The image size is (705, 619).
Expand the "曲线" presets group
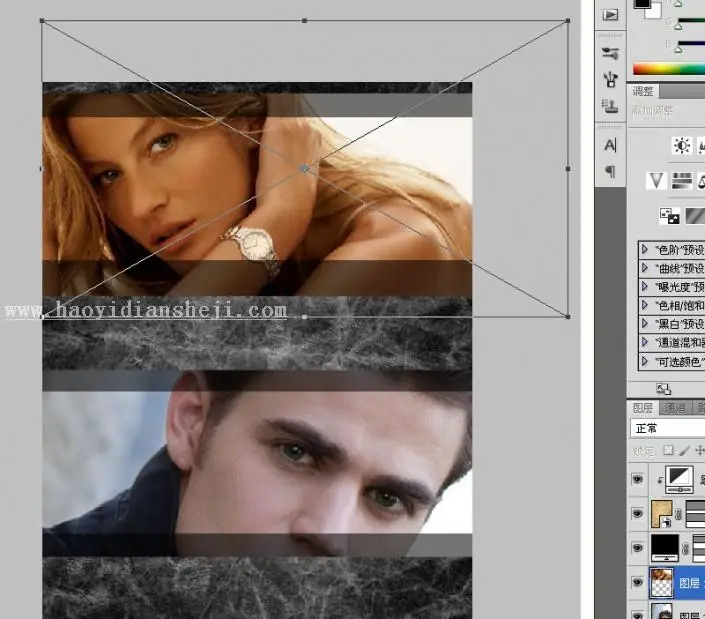pyautogui.click(x=645, y=268)
